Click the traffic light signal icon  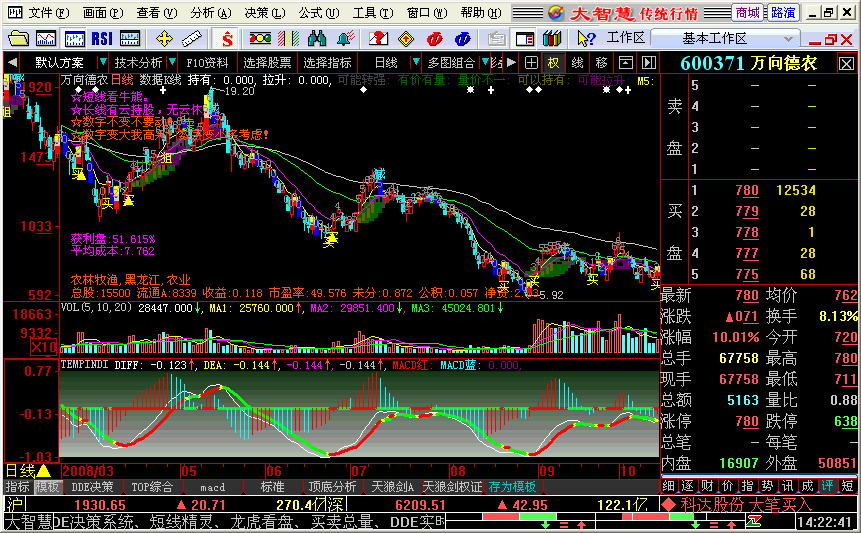pos(260,38)
